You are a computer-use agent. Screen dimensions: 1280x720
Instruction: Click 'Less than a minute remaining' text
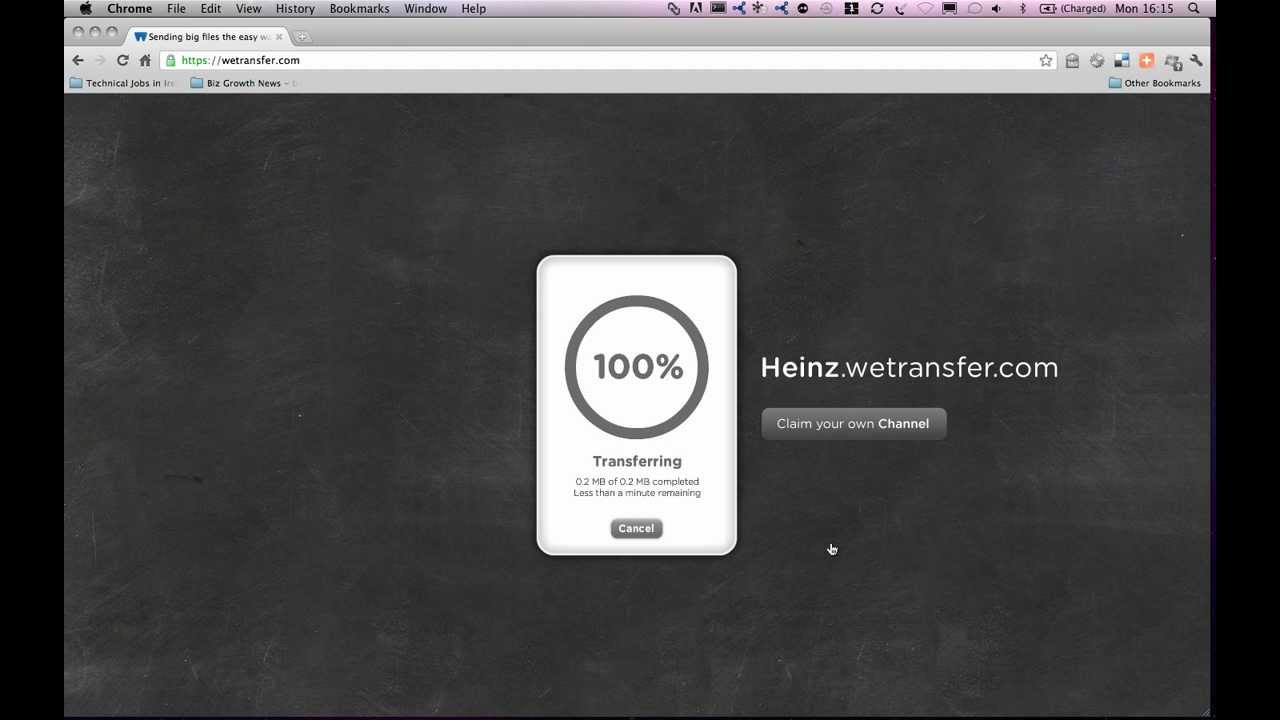[x=637, y=493]
